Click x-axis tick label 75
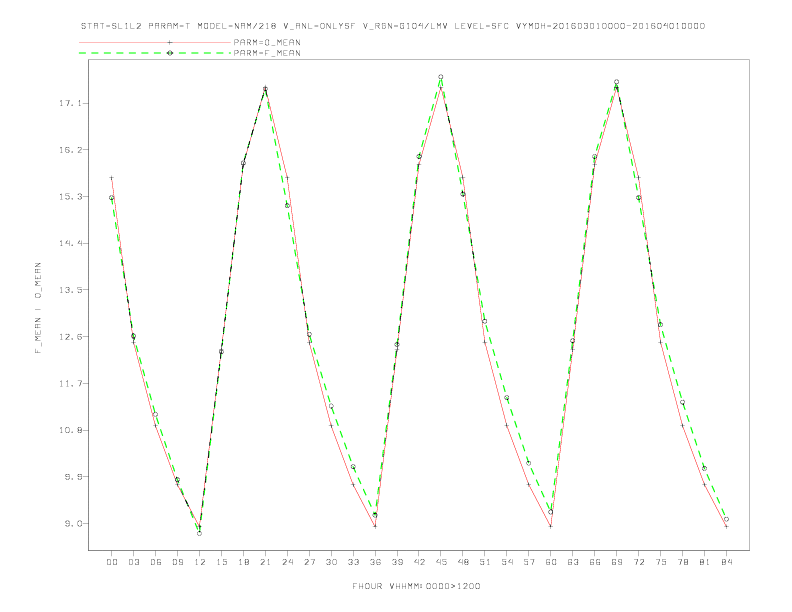Viewport: 792px width, 612px height. click(661, 562)
